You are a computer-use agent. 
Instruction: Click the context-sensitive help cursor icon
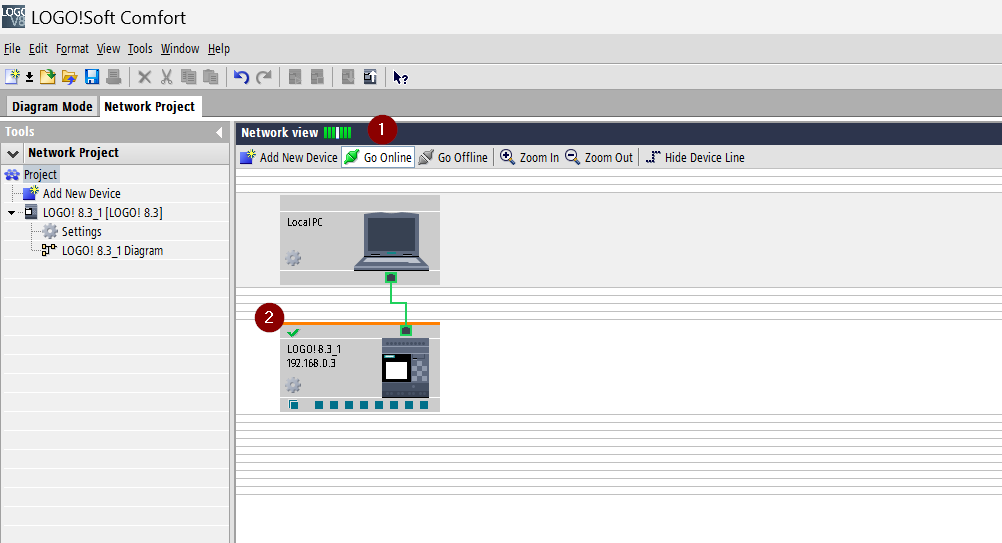[401, 78]
